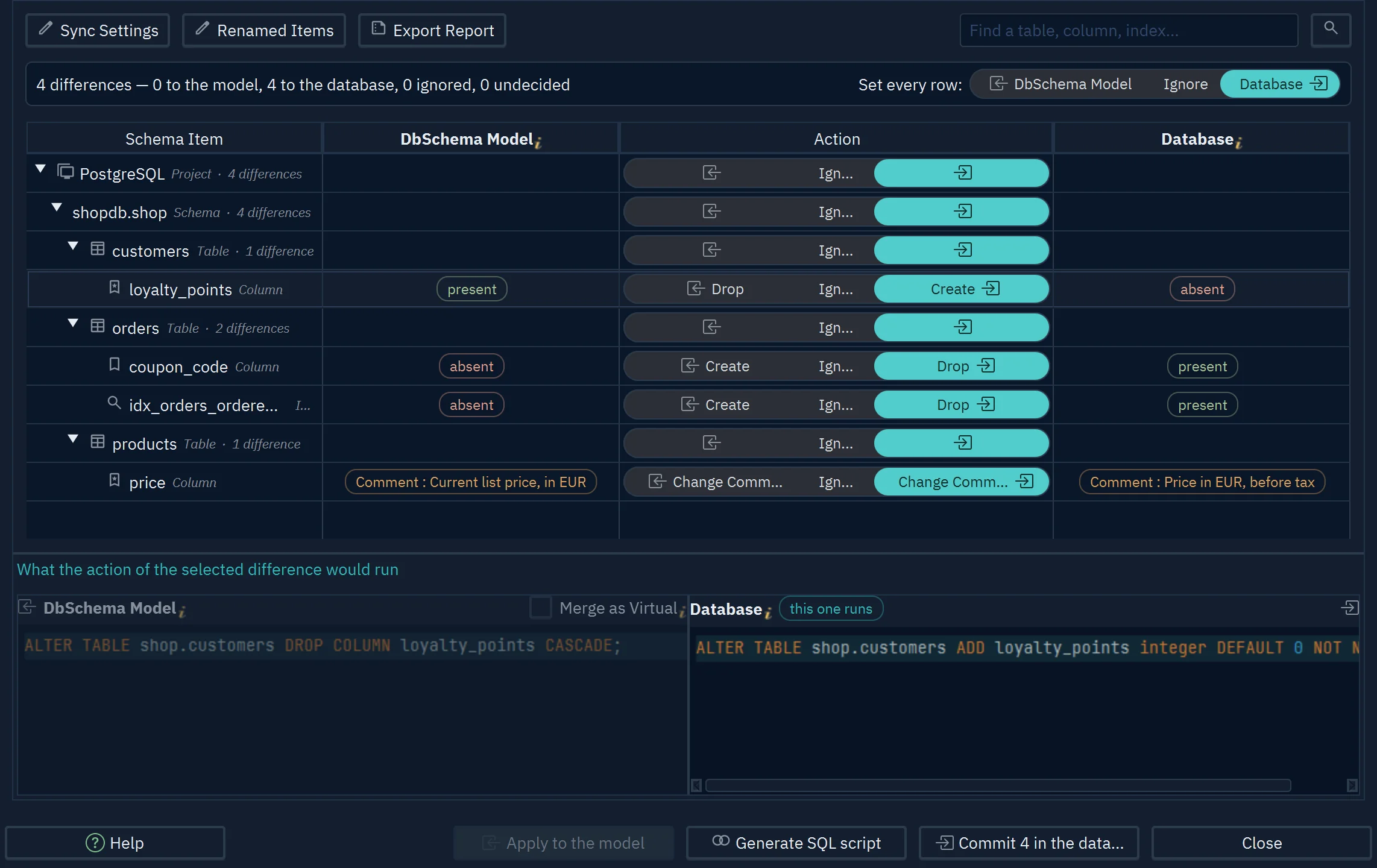This screenshot has width=1377, height=868.
Task: Open Renamed Items
Action: pos(264,30)
